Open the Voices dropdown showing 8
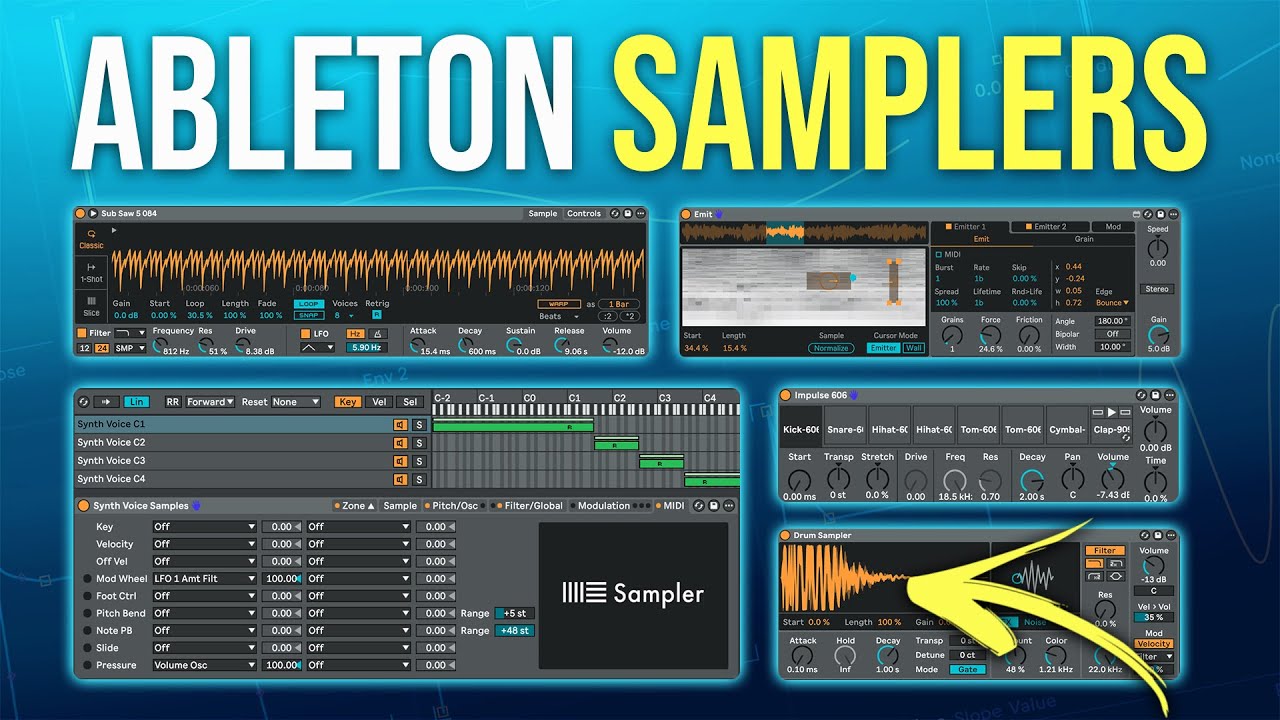This screenshot has width=1280, height=720. [346, 315]
